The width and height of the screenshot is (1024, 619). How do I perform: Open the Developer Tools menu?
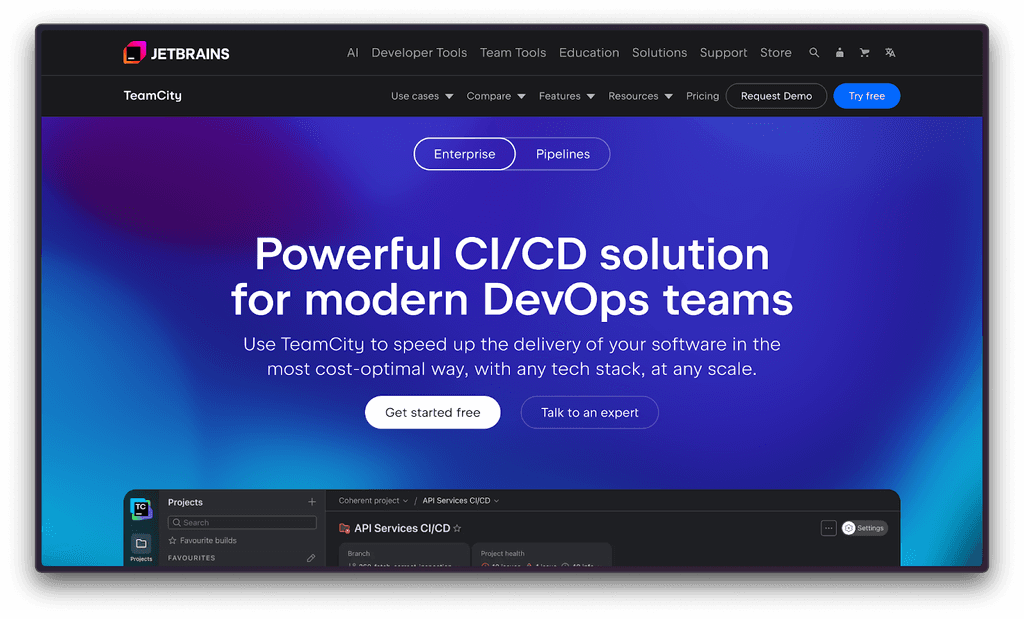point(419,52)
